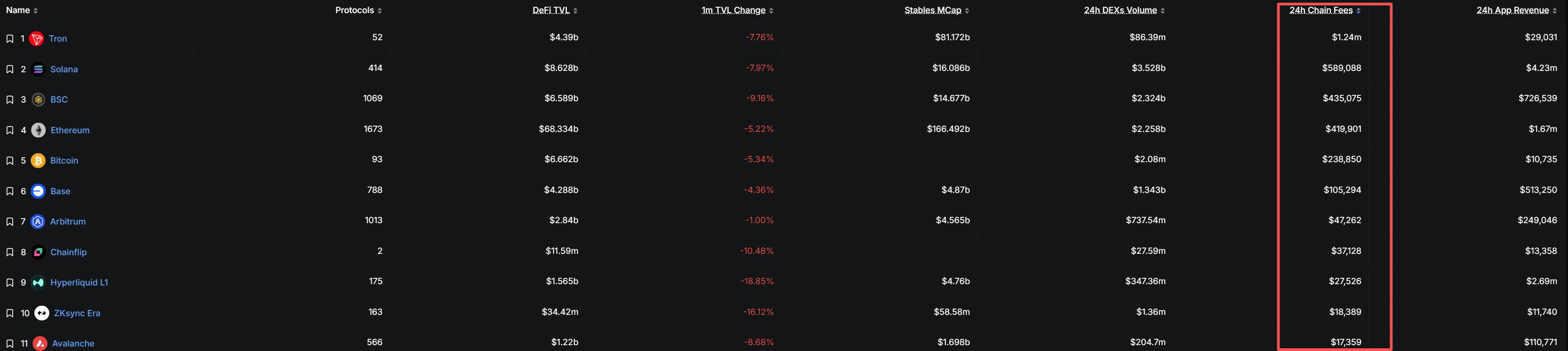Sort table by DeFi TVL column

point(554,10)
